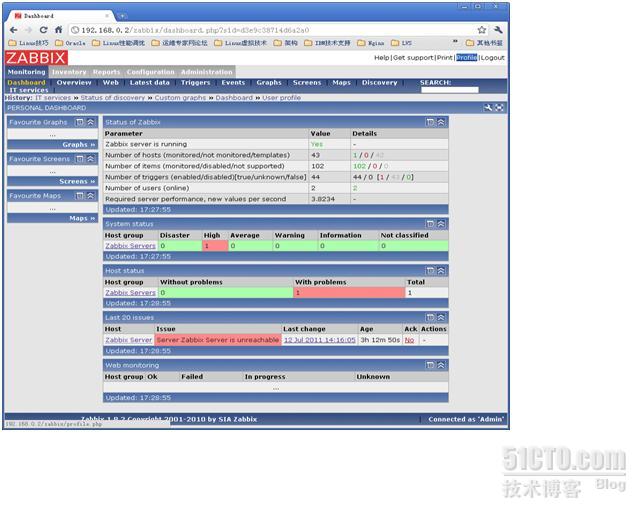The width and height of the screenshot is (640, 512).
Task: Open the Last 20 issues widget menu icon
Action: pos(430,317)
